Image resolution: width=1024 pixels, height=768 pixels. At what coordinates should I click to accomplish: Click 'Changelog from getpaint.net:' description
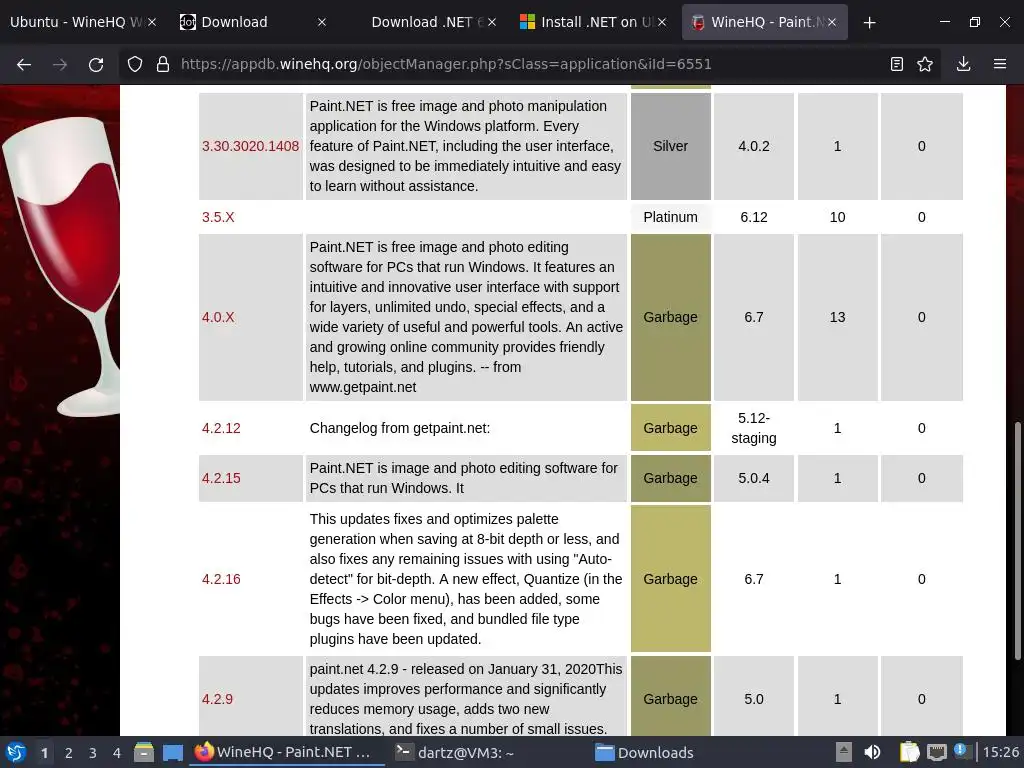(400, 428)
